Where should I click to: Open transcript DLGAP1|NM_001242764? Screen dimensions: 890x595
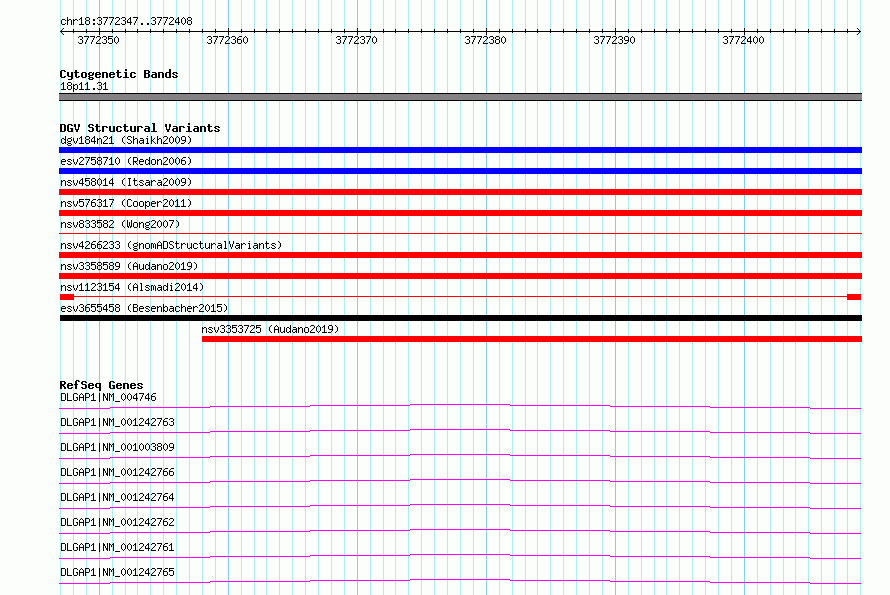tap(117, 497)
